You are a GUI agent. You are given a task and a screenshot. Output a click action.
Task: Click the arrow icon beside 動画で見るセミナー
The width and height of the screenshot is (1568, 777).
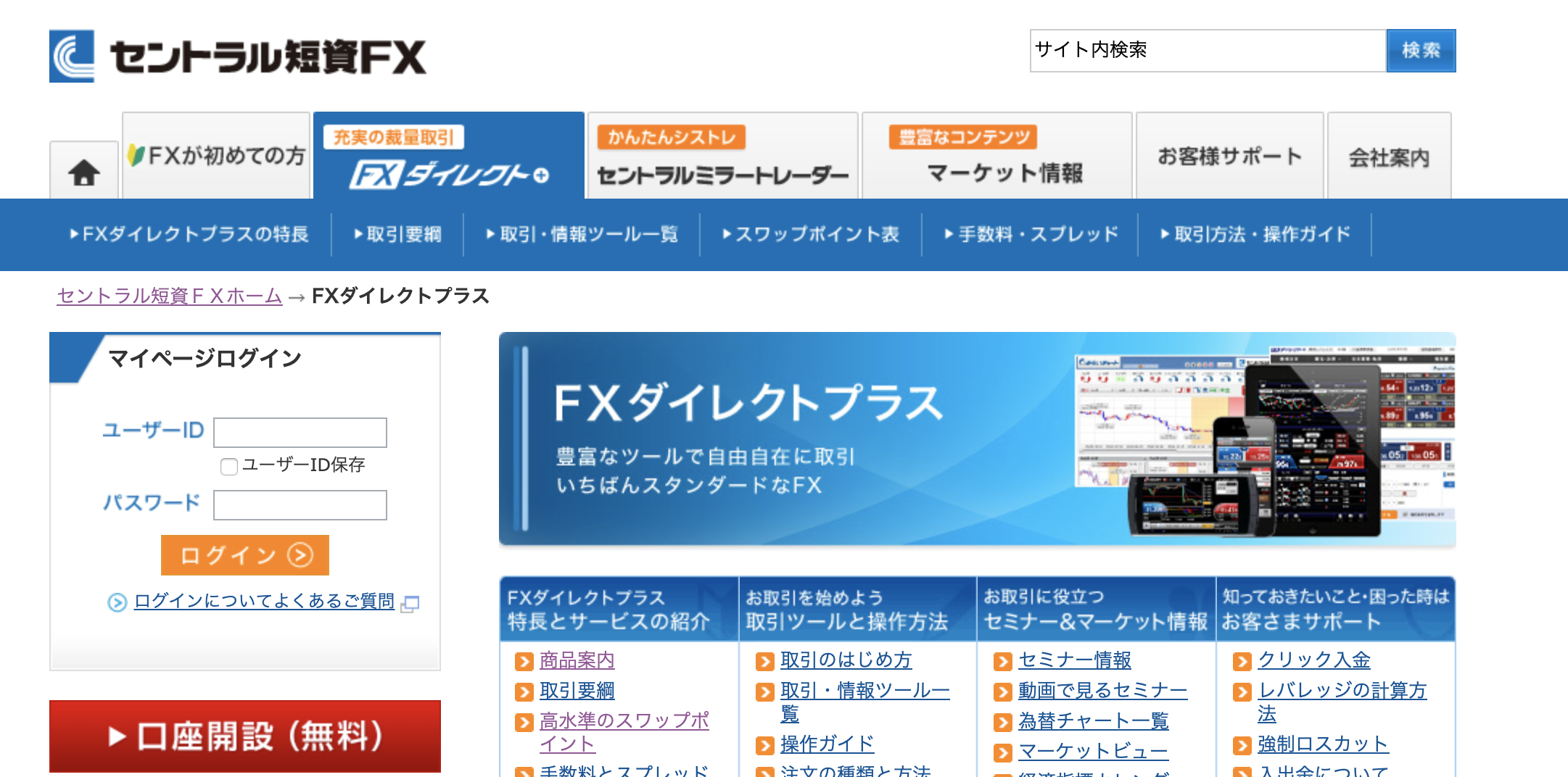tap(1002, 691)
